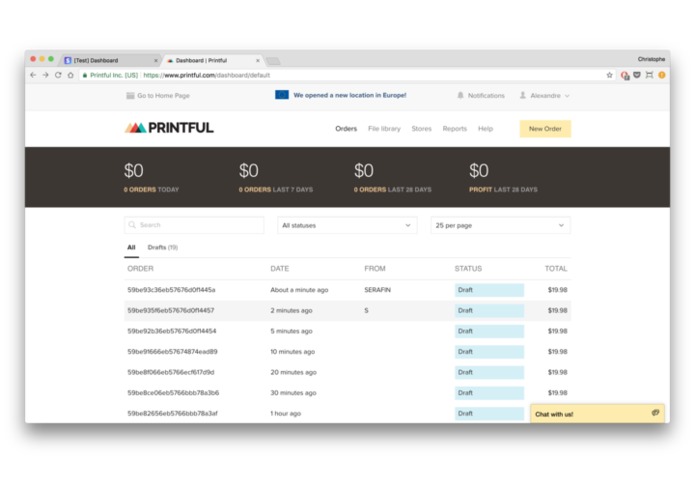
Task: Switch to the Drafts (19) tab
Action: pos(163,248)
